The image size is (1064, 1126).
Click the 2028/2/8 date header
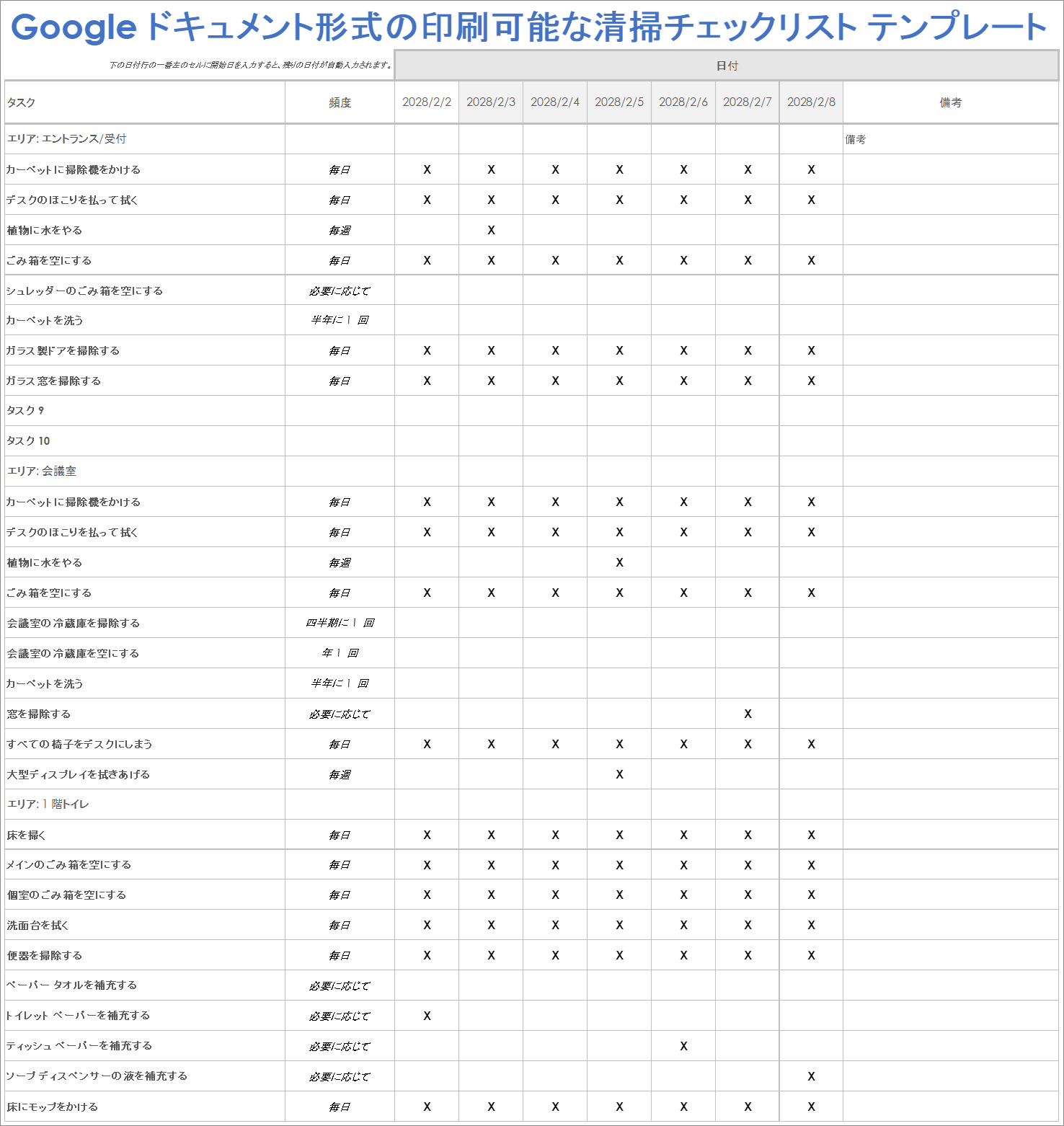tap(812, 102)
